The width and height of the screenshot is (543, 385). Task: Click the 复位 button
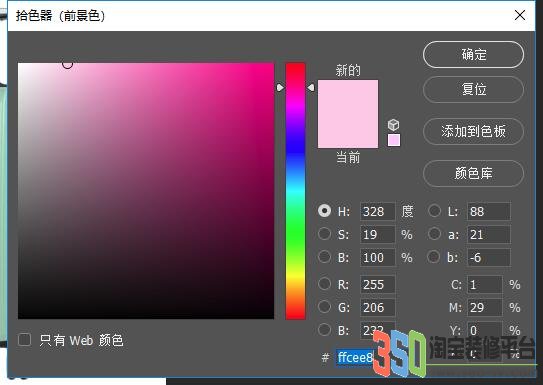pyautogui.click(x=473, y=89)
